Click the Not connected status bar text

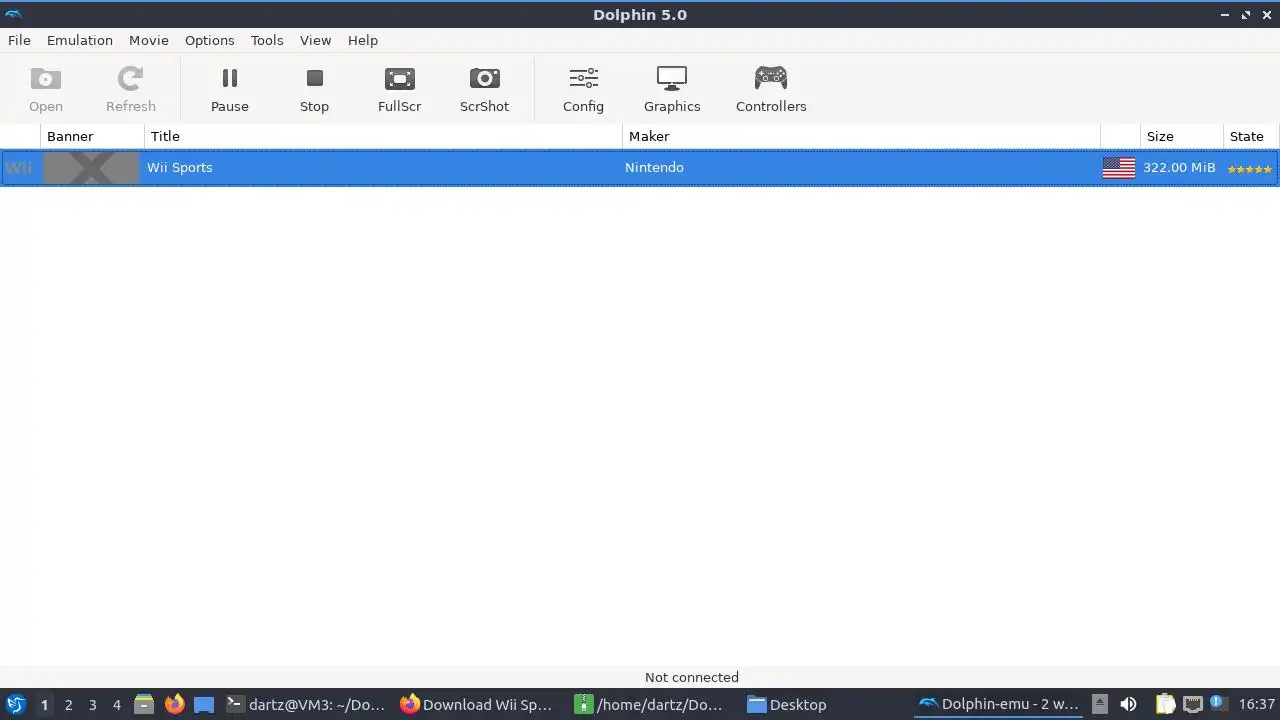pos(692,677)
